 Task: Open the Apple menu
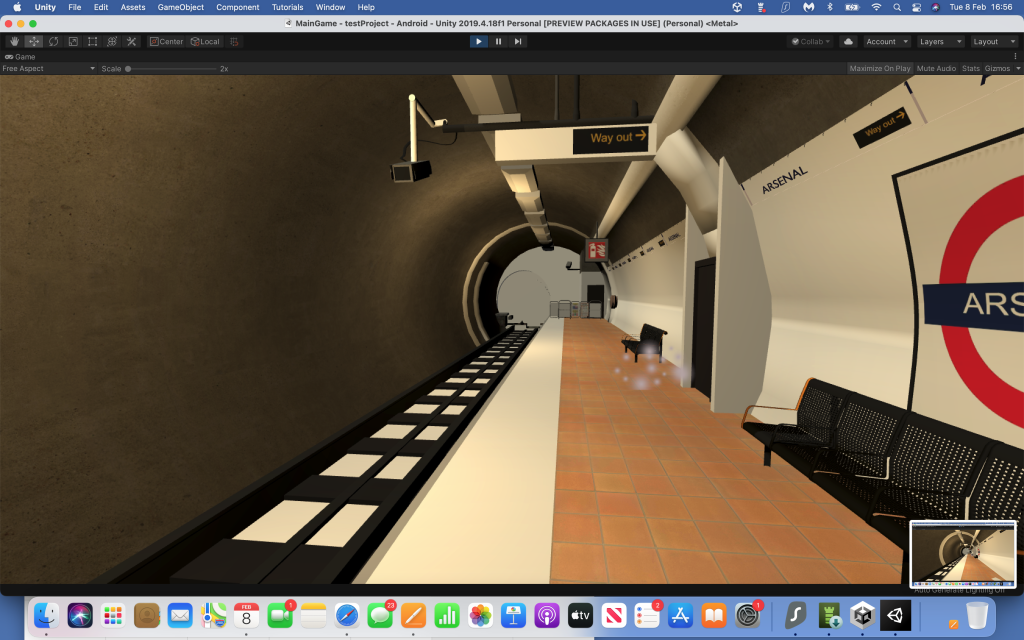17,7
